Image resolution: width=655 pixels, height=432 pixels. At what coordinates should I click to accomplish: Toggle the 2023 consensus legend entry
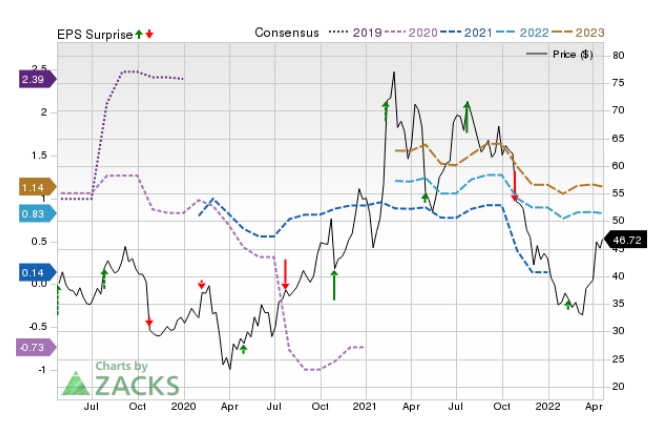click(x=578, y=33)
